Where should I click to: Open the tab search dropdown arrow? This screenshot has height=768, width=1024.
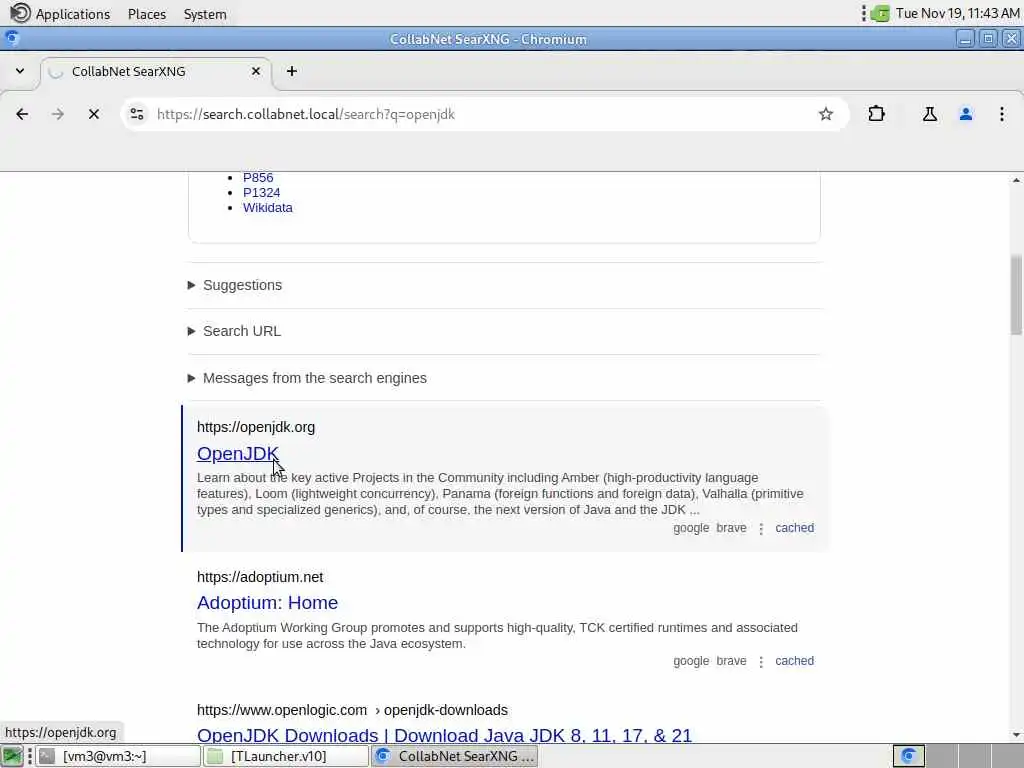20,71
